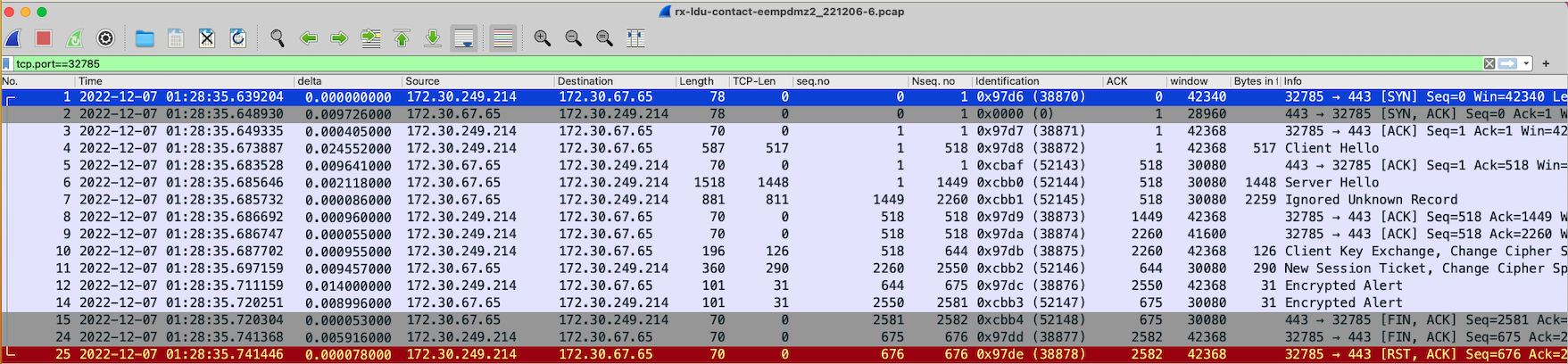Go to specified packet icon
The height and width of the screenshot is (364, 1568).
click(x=370, y=38)
